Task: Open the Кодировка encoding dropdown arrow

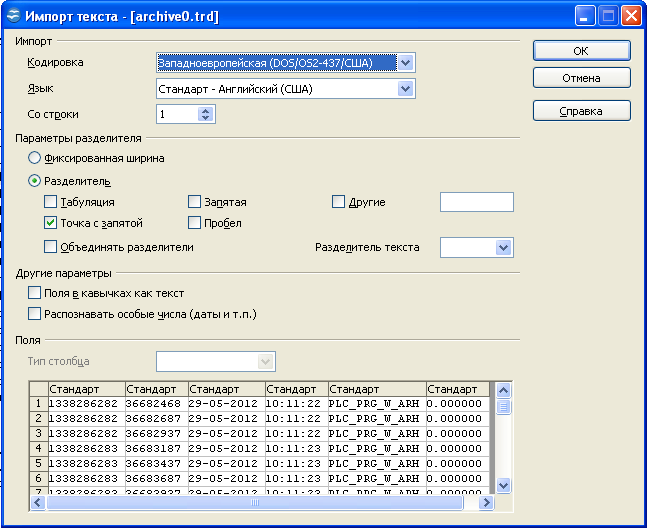Action: tap(406, 63)
